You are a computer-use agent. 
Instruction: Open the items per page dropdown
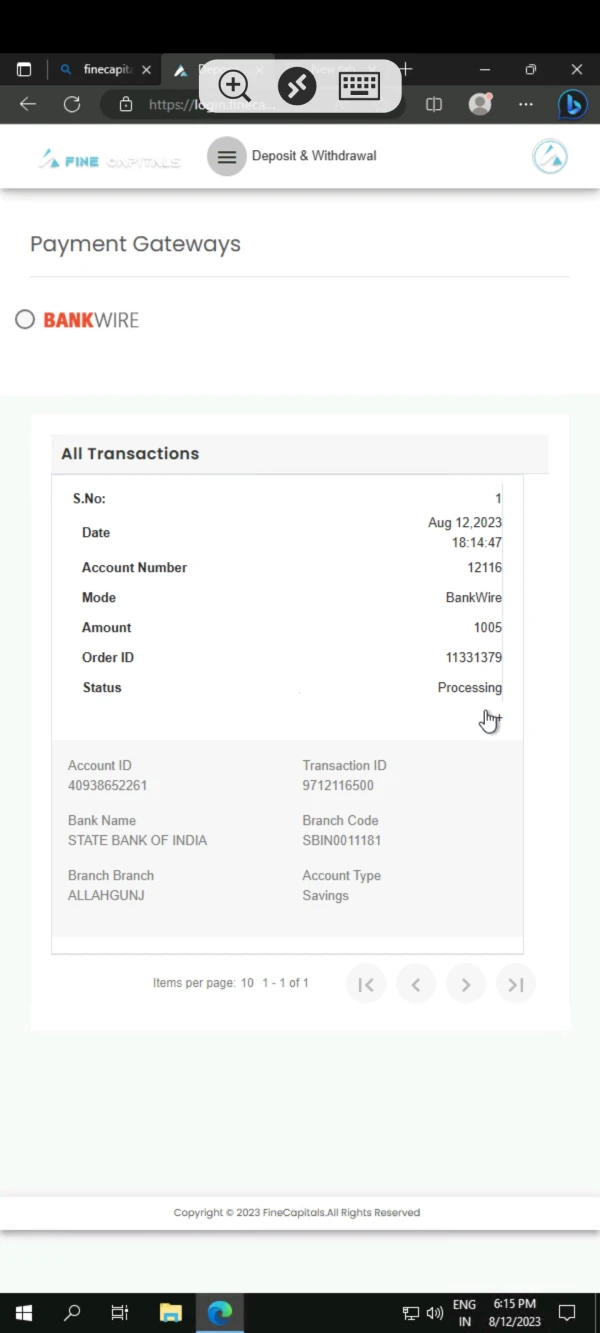click(247, 983)
